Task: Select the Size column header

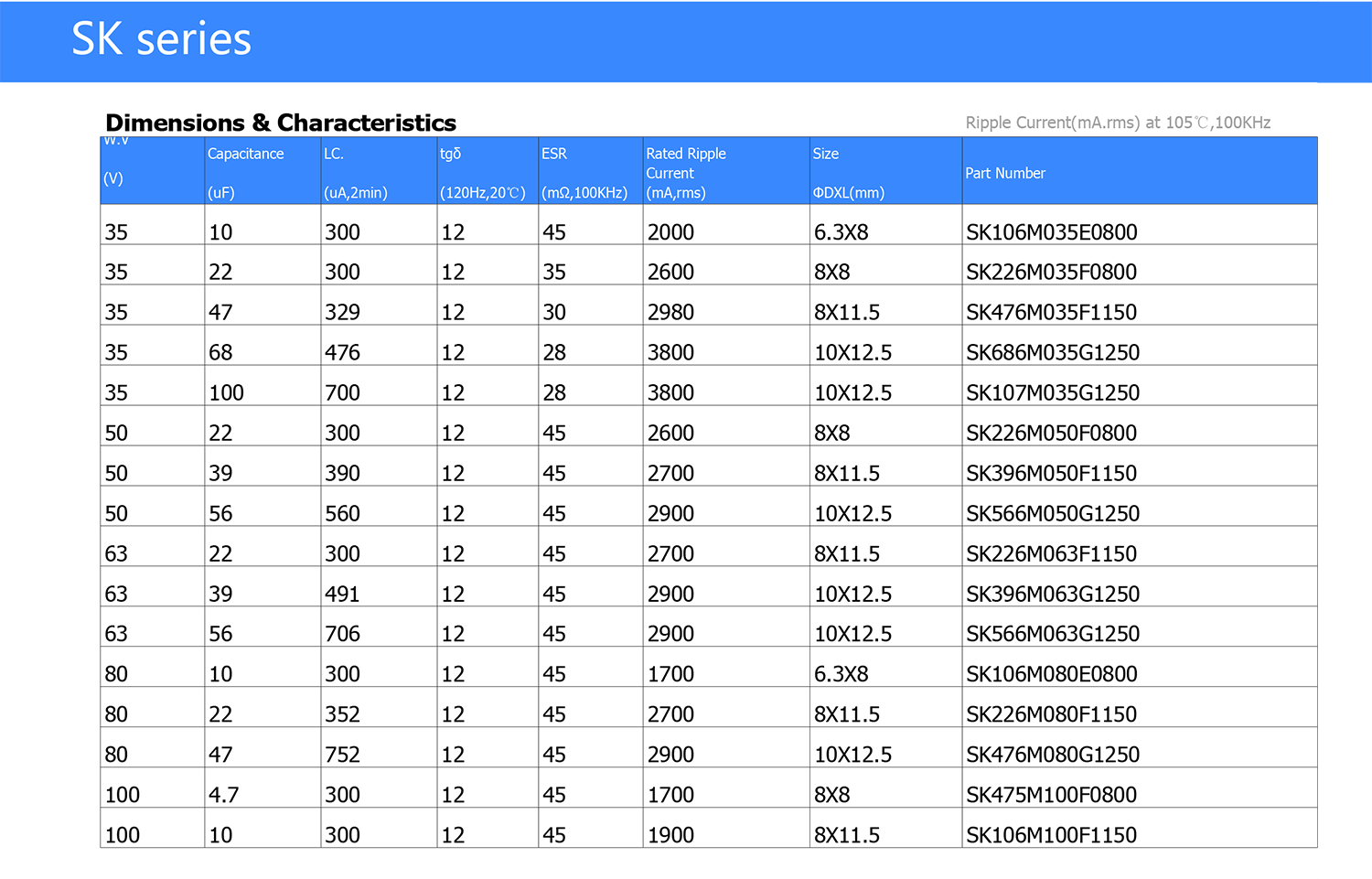Action: pyautogui.click(x=826, y=154)
